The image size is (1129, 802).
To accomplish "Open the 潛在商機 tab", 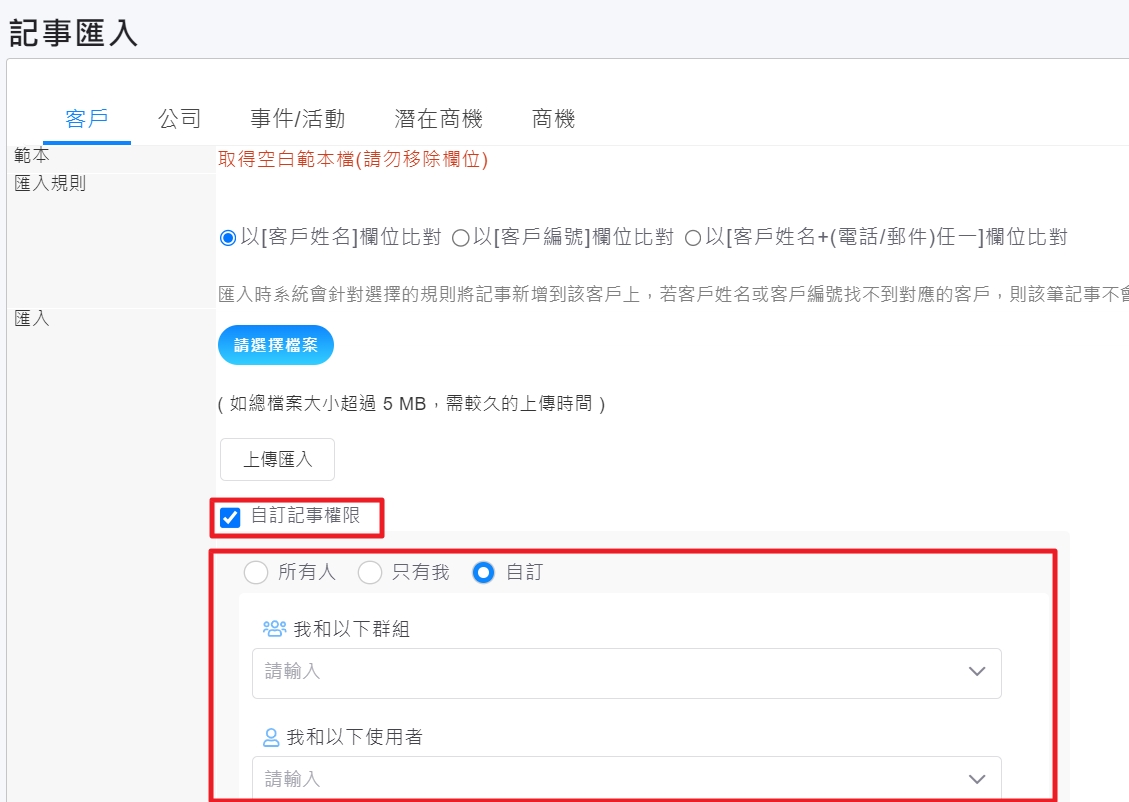I will click(438, 119).
